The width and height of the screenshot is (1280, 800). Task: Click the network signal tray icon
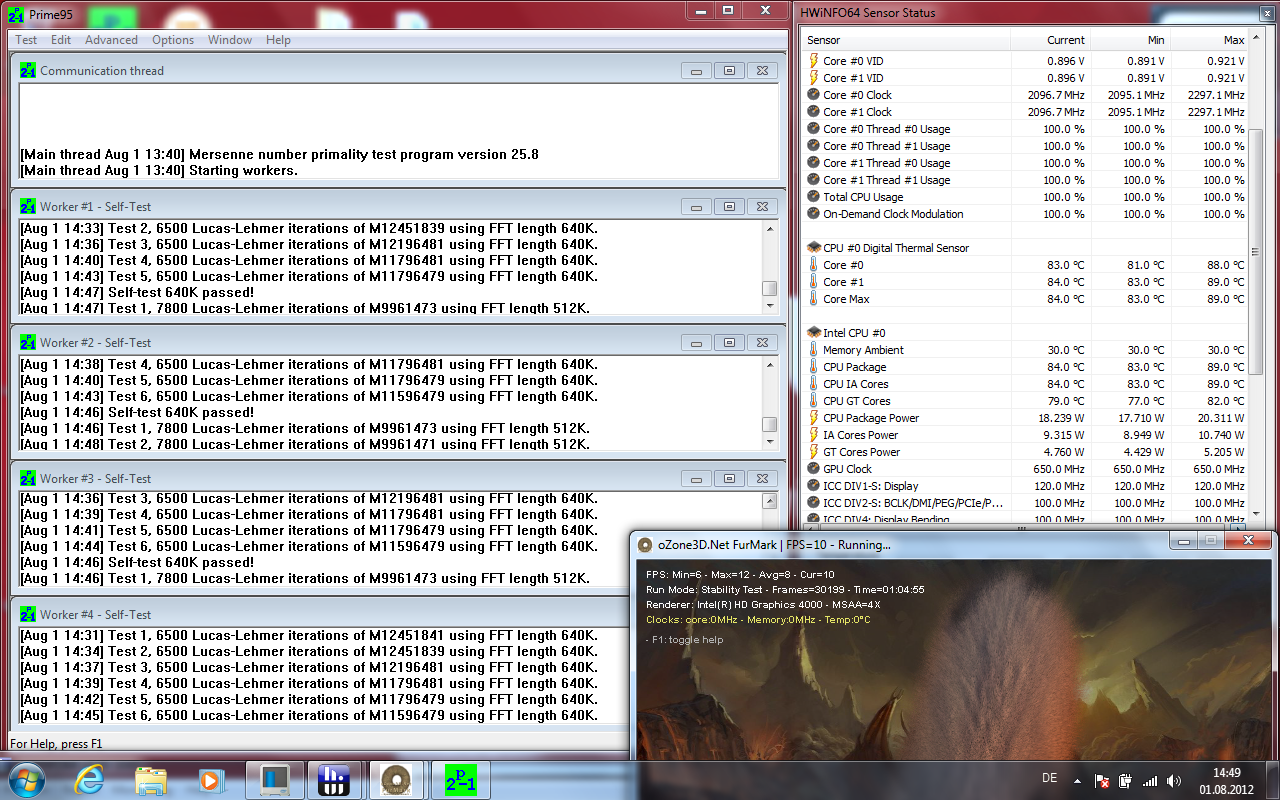pos(1150,781)
